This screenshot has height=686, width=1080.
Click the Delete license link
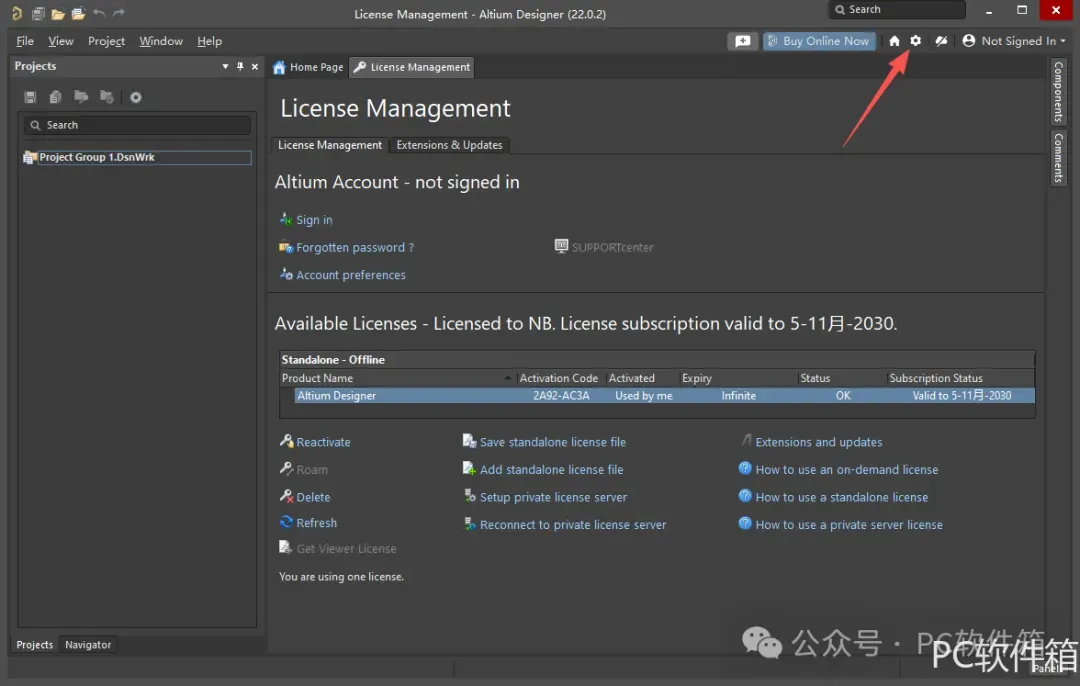(x=313, y=497)
